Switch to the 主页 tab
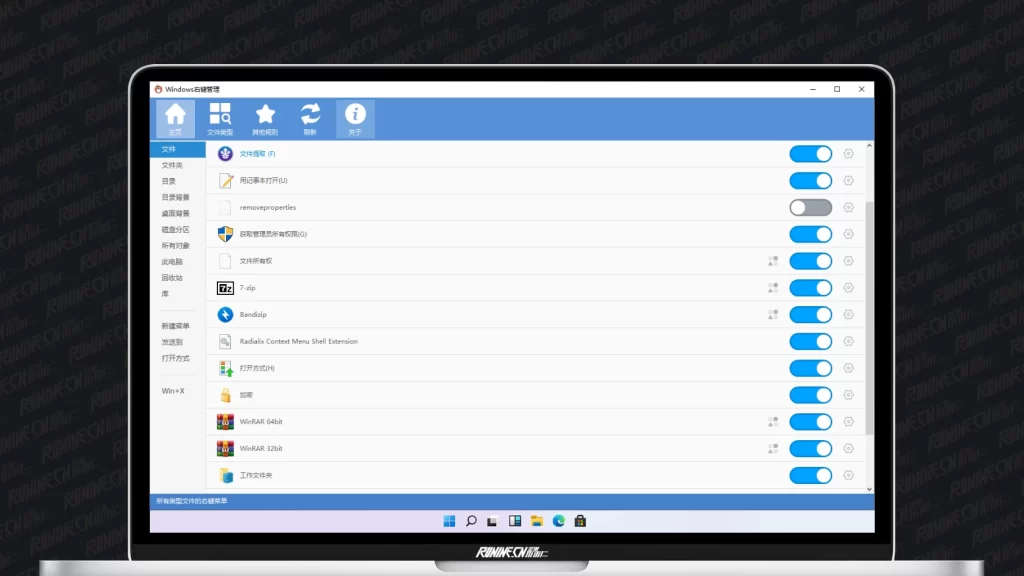 coord(176,116)
